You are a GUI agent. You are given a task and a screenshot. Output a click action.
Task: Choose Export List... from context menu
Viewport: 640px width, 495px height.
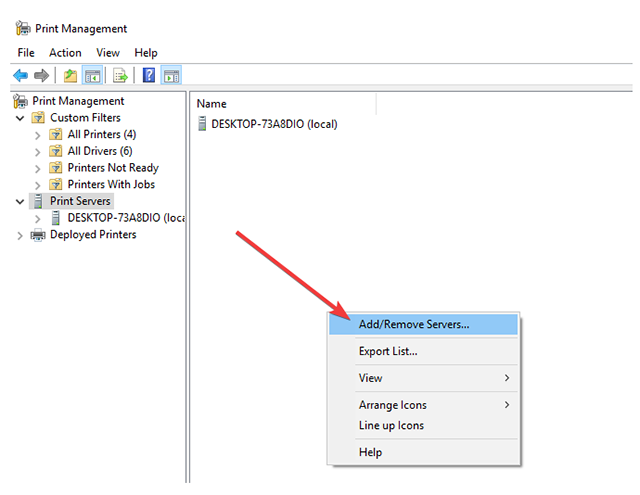tap(423, 351)
